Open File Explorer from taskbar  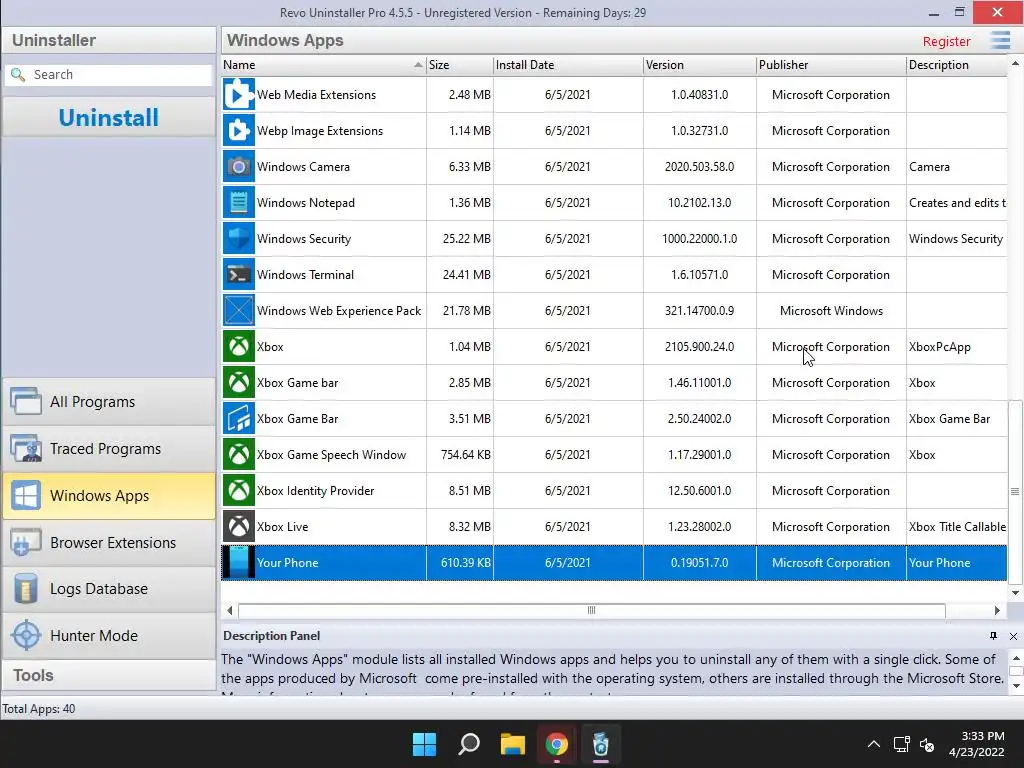coord(513,744)
